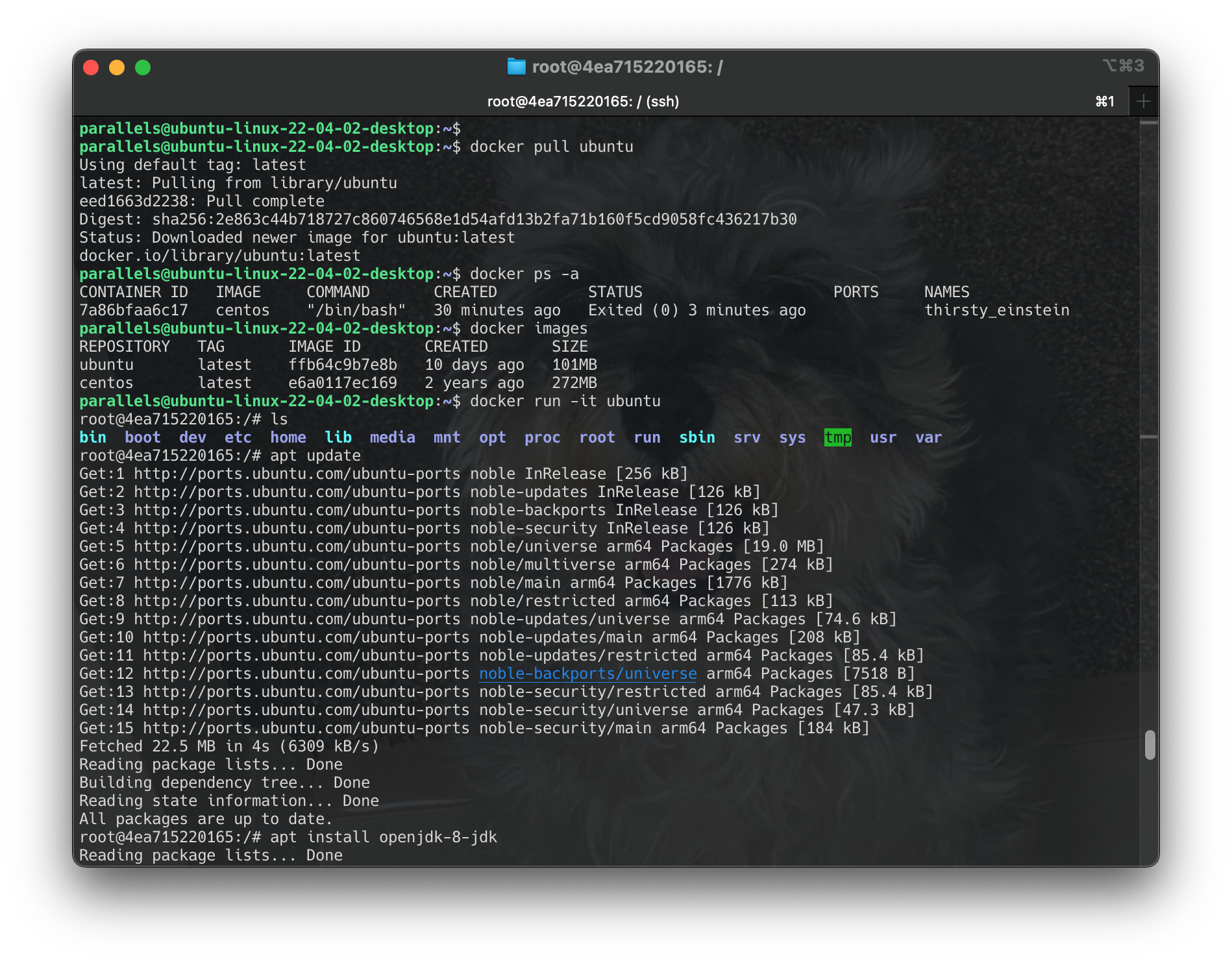Click the 'bin' directory entry
Screen dimensions: 1232x963
coord(93,437)
